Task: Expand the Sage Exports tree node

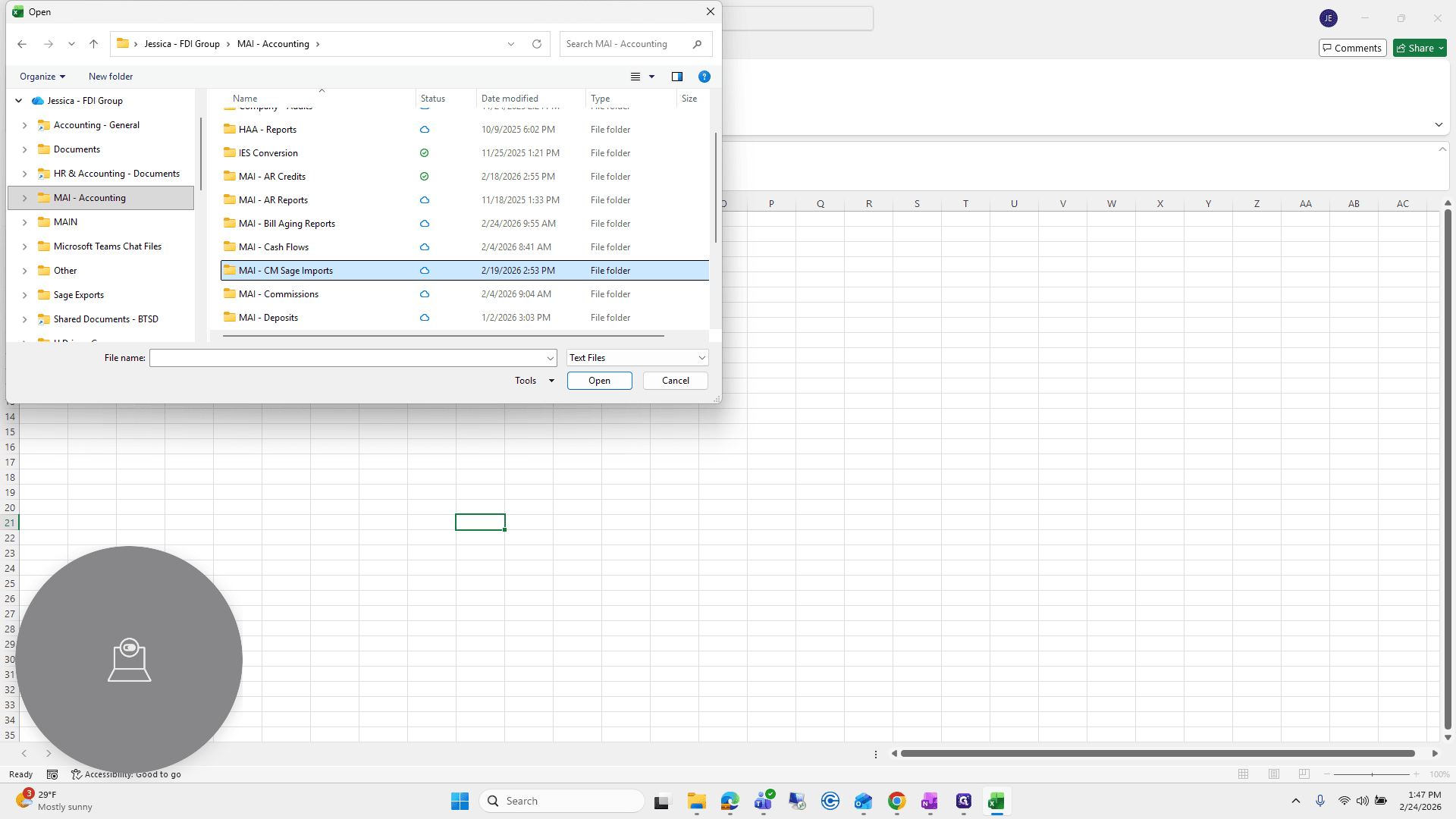Action: coord(24,295)
